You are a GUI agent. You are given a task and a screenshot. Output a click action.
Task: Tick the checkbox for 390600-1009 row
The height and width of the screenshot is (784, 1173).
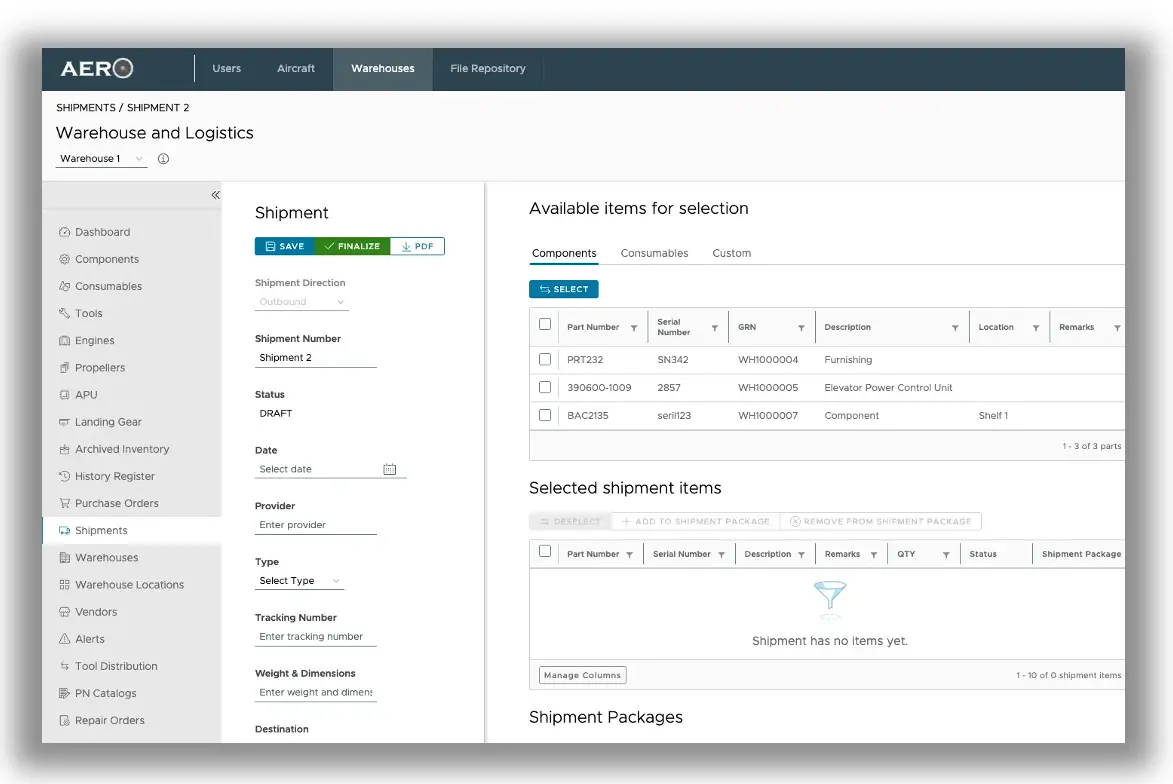pyautogui.click(x=545, y=387)
